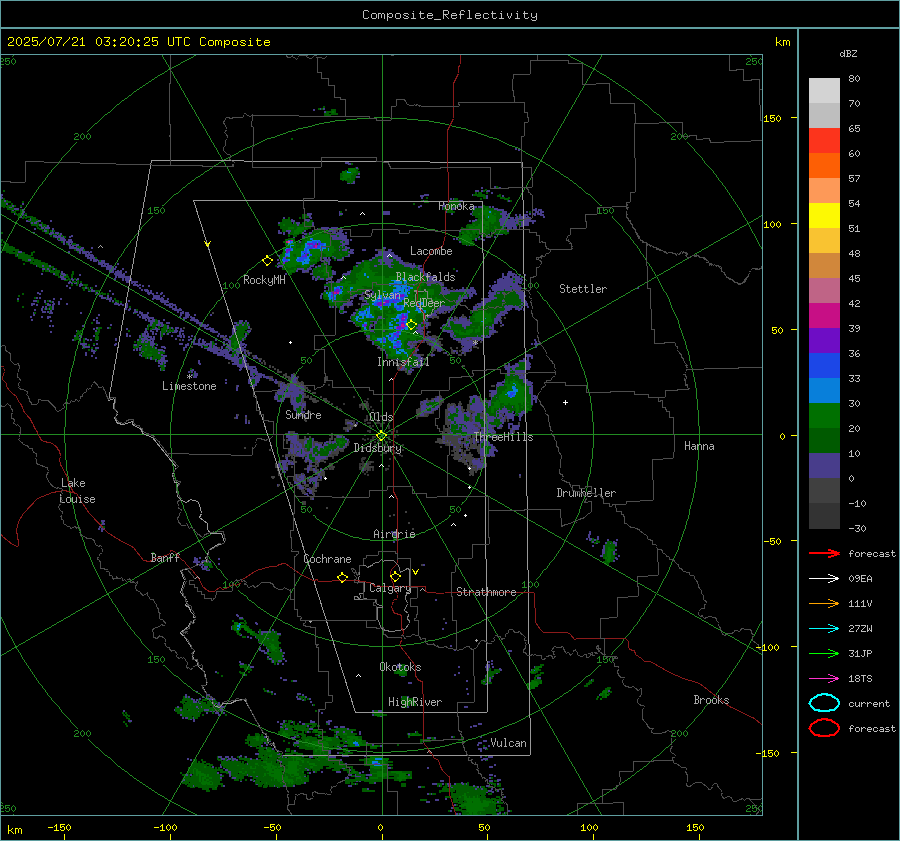
Task: Click the Lake Louise label on map
Action: tap(77, 491)
